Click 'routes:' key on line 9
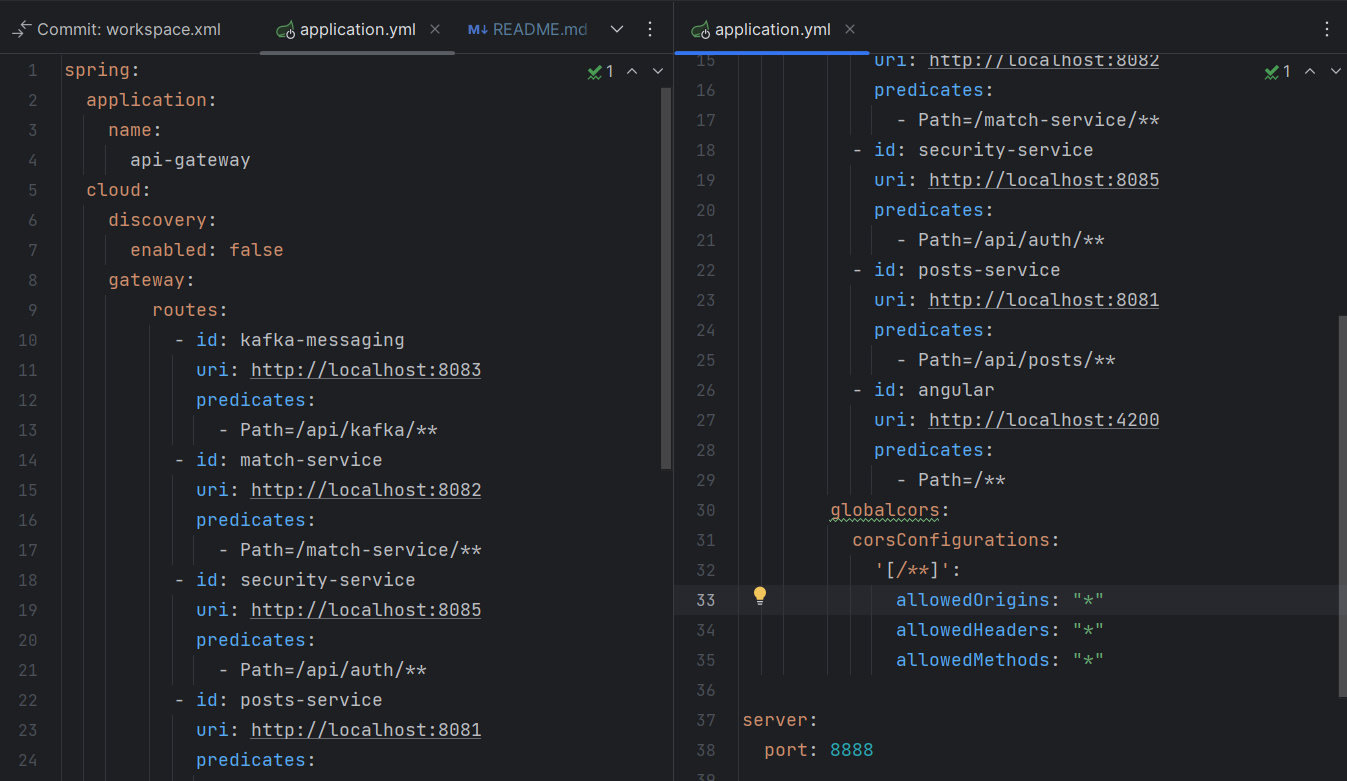 190,310
